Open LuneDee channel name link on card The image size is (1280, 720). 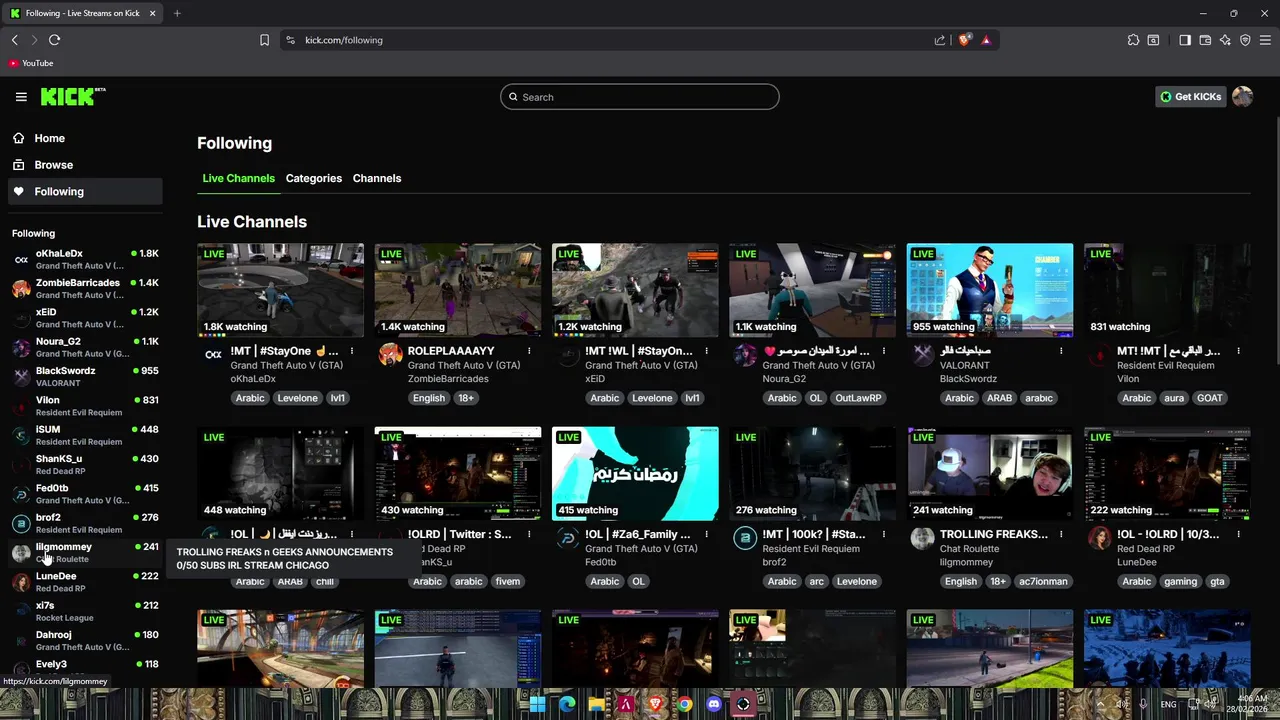click(1136, 562)
